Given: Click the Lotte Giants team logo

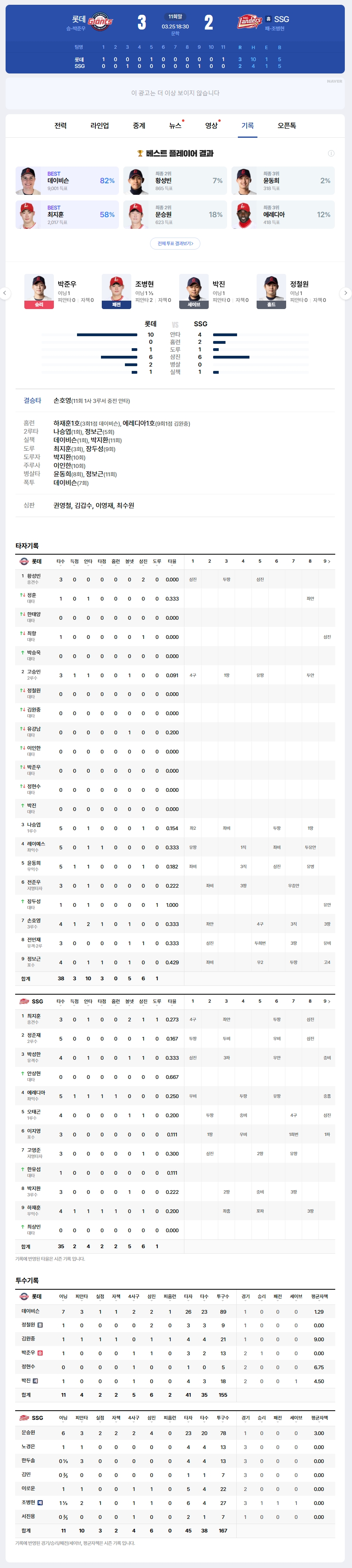Looking at the screenshot, I should [x=100, y=22].
